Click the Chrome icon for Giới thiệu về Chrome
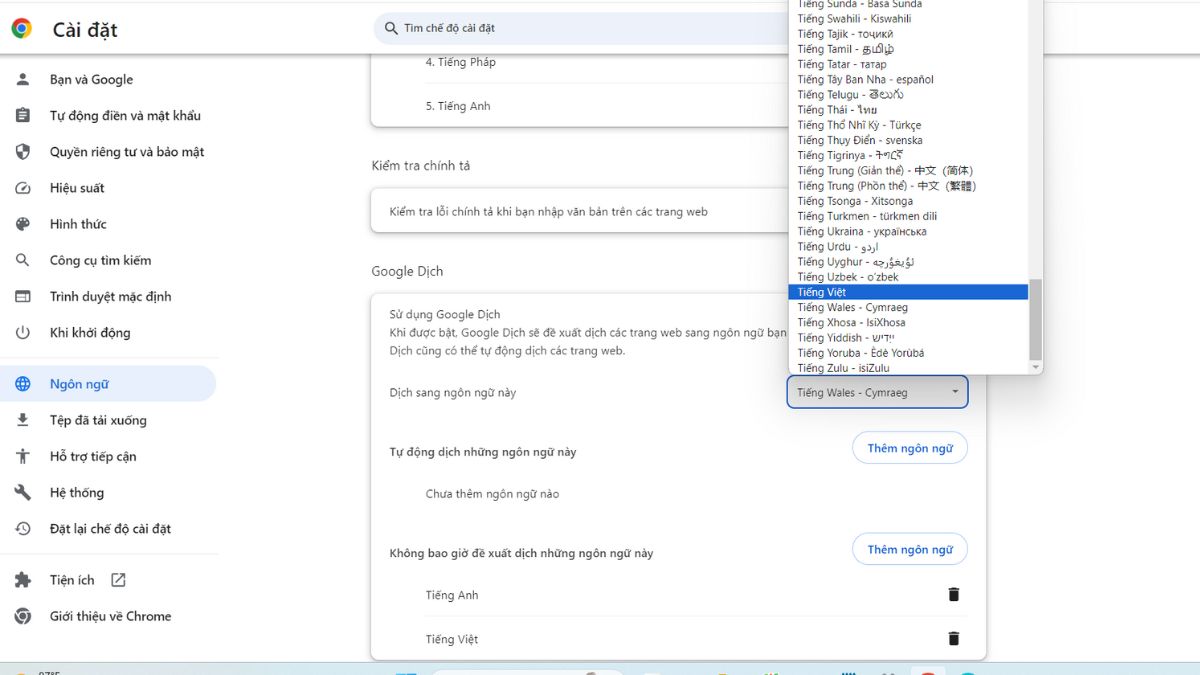The height and width of the screenshot is (675, 1200). click(23, 616)
